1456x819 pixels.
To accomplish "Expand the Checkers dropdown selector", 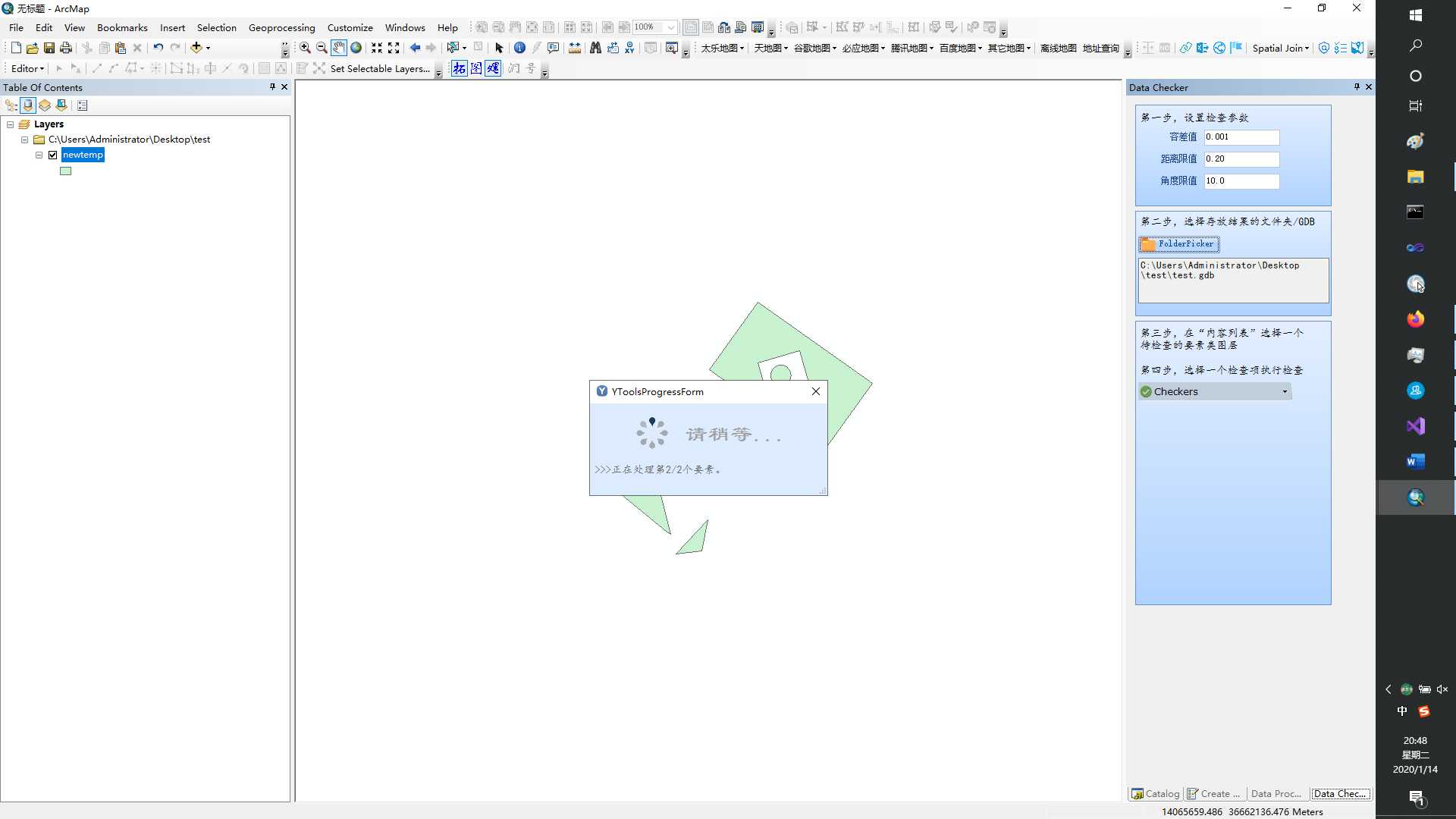I will pos(1284,391).
